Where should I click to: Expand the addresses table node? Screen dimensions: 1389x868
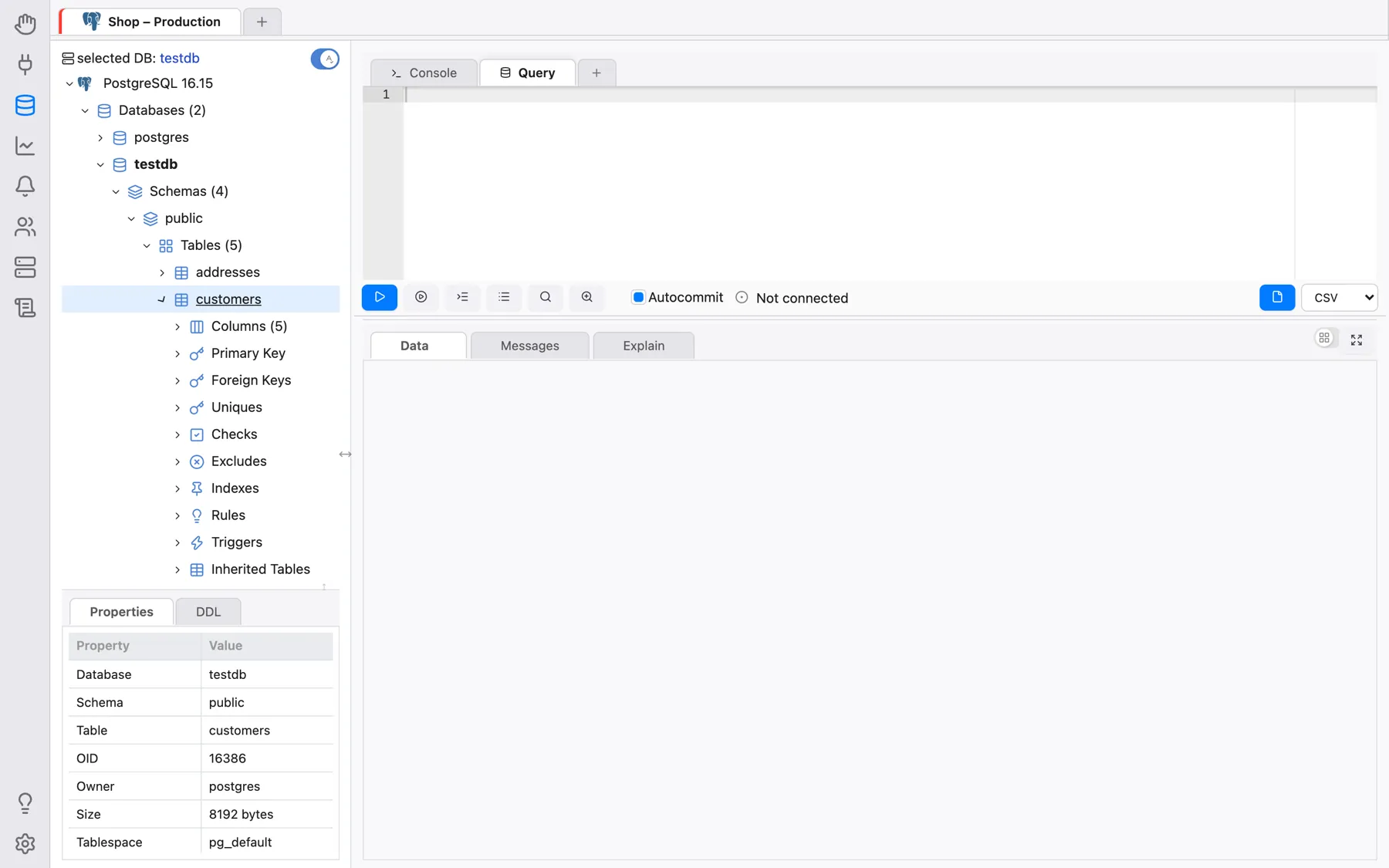[x=162, y=272]
